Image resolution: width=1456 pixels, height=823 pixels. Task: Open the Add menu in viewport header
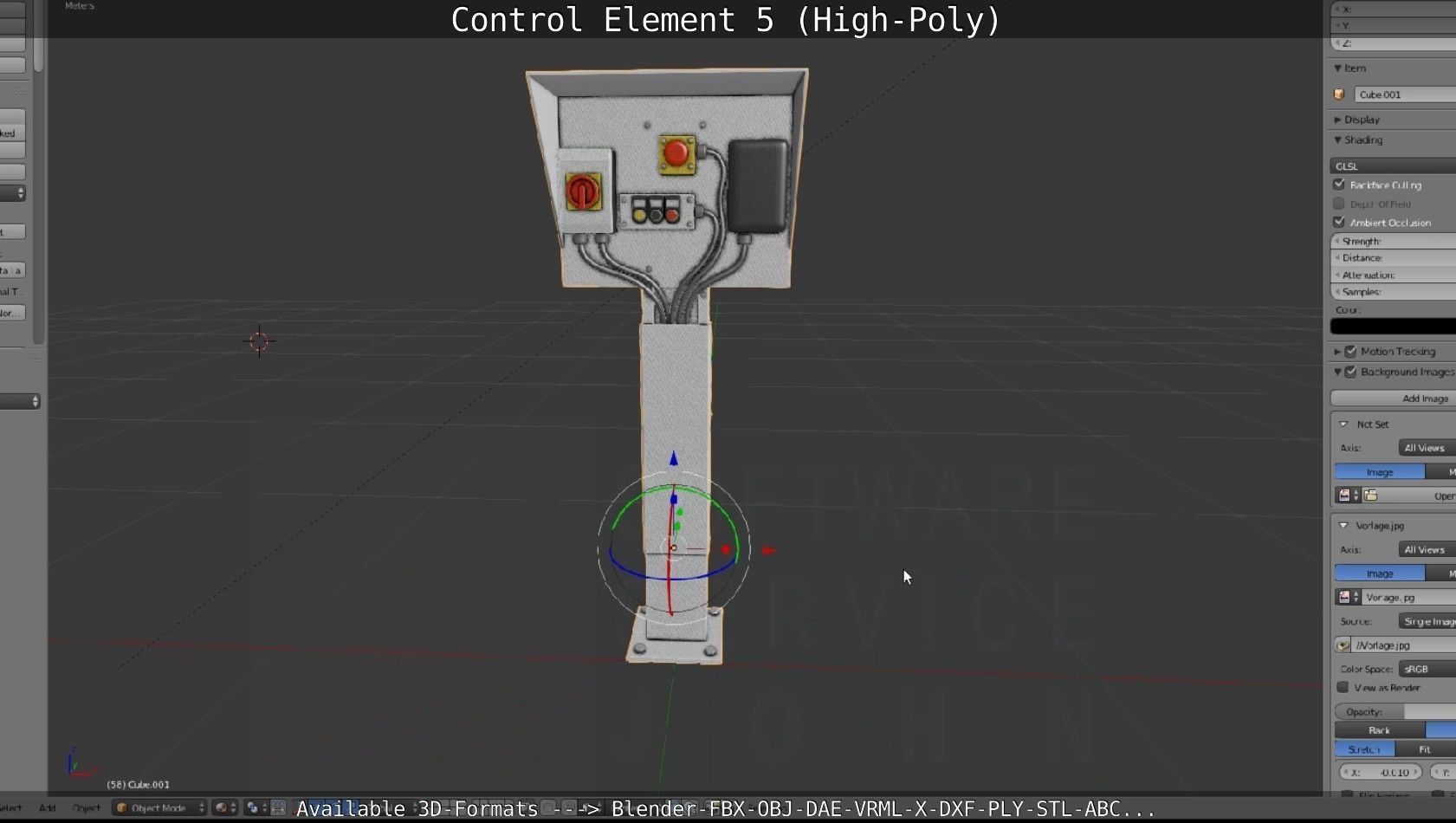pyautogui.click(x=48, y=807)
